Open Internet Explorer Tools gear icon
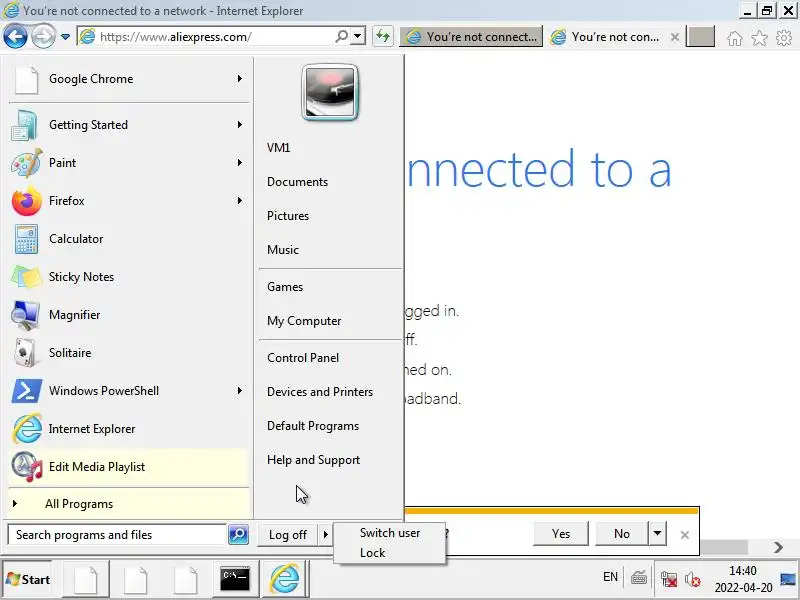800x600 pixels. coord(784,38)
